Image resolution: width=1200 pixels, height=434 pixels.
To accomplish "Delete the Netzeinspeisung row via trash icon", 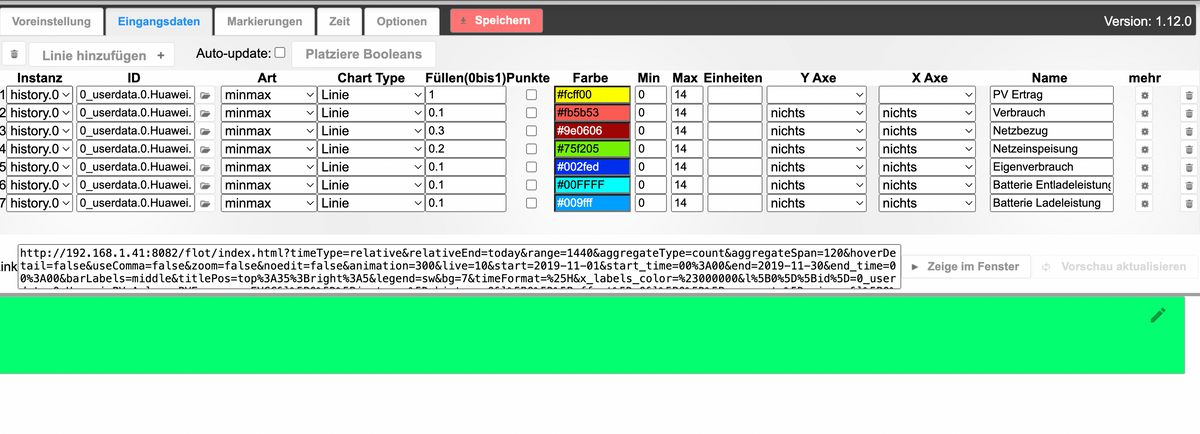I will pos(1188,149).
